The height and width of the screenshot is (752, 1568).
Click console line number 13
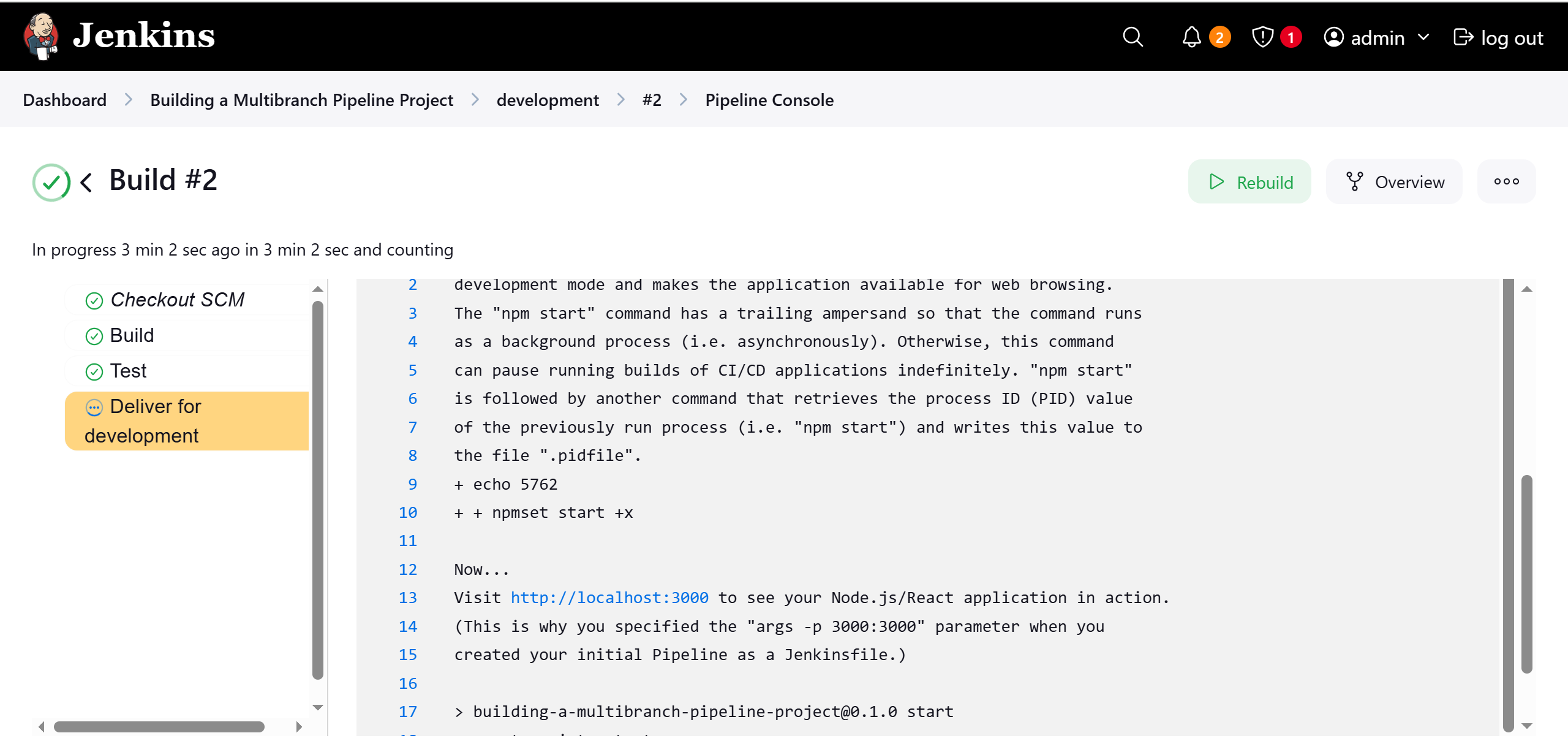pyautogui.click(x=408, y=598)
